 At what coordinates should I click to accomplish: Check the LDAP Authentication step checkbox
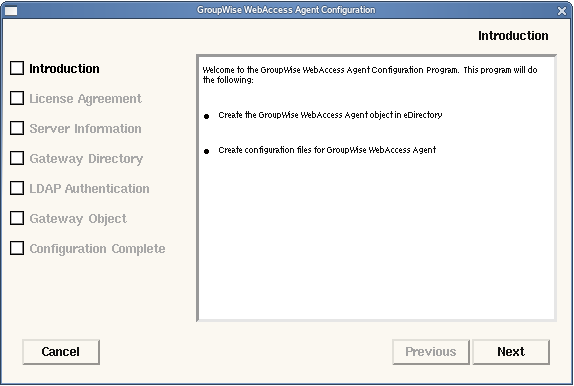coord(17,188)
